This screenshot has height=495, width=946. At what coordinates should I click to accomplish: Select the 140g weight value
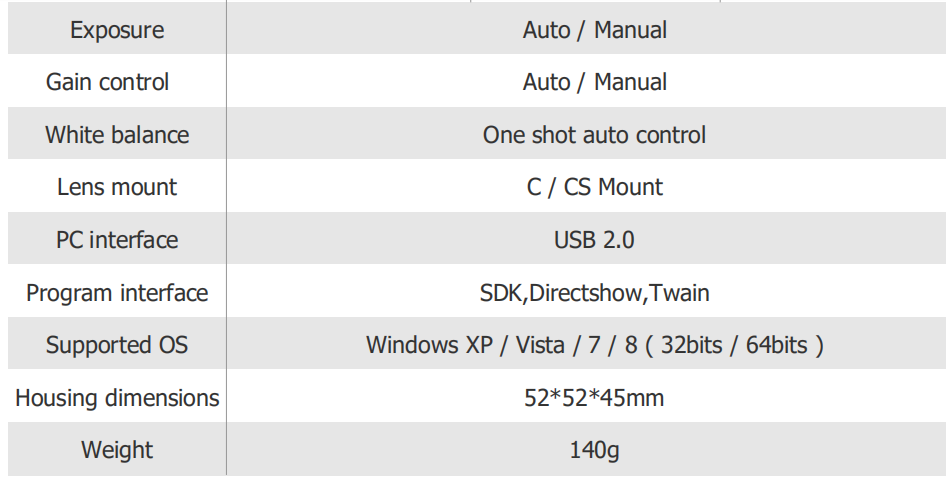[x=594, y=450]
